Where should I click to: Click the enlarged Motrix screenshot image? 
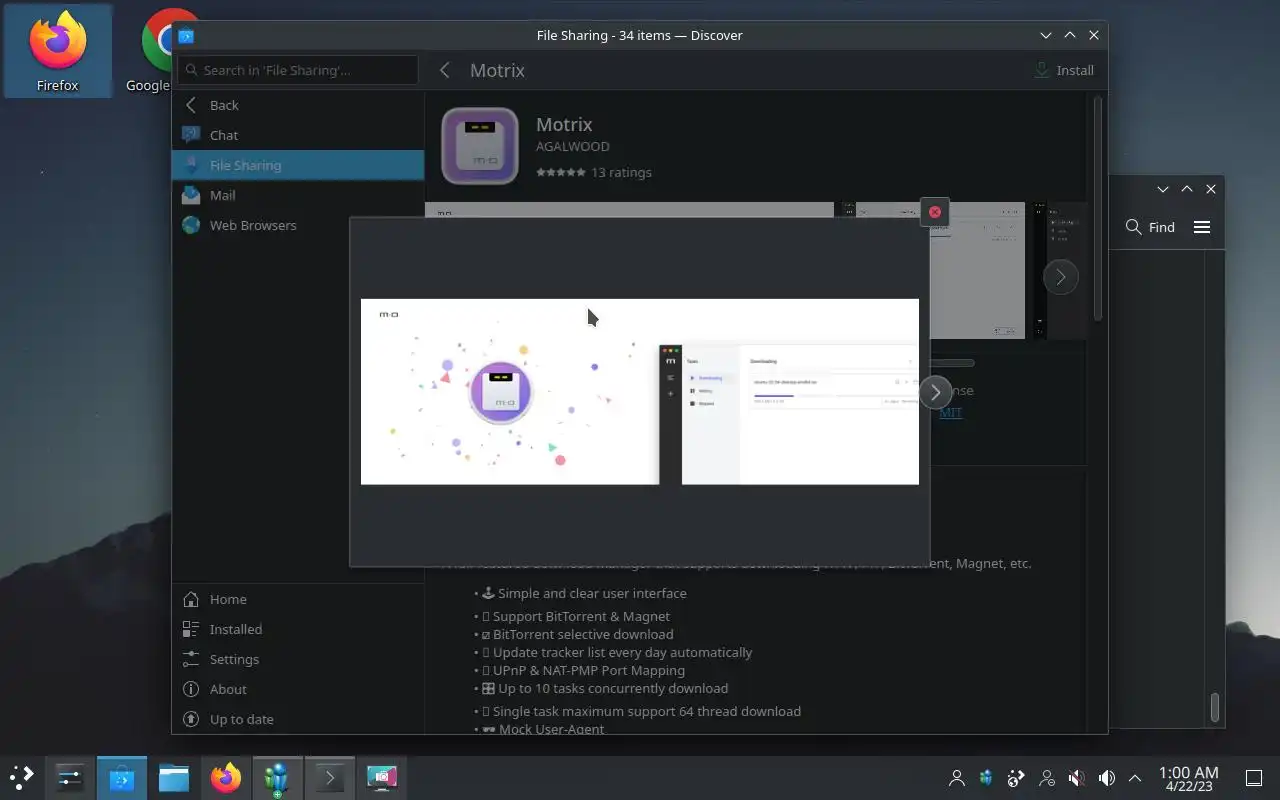[x=640, y=392]
